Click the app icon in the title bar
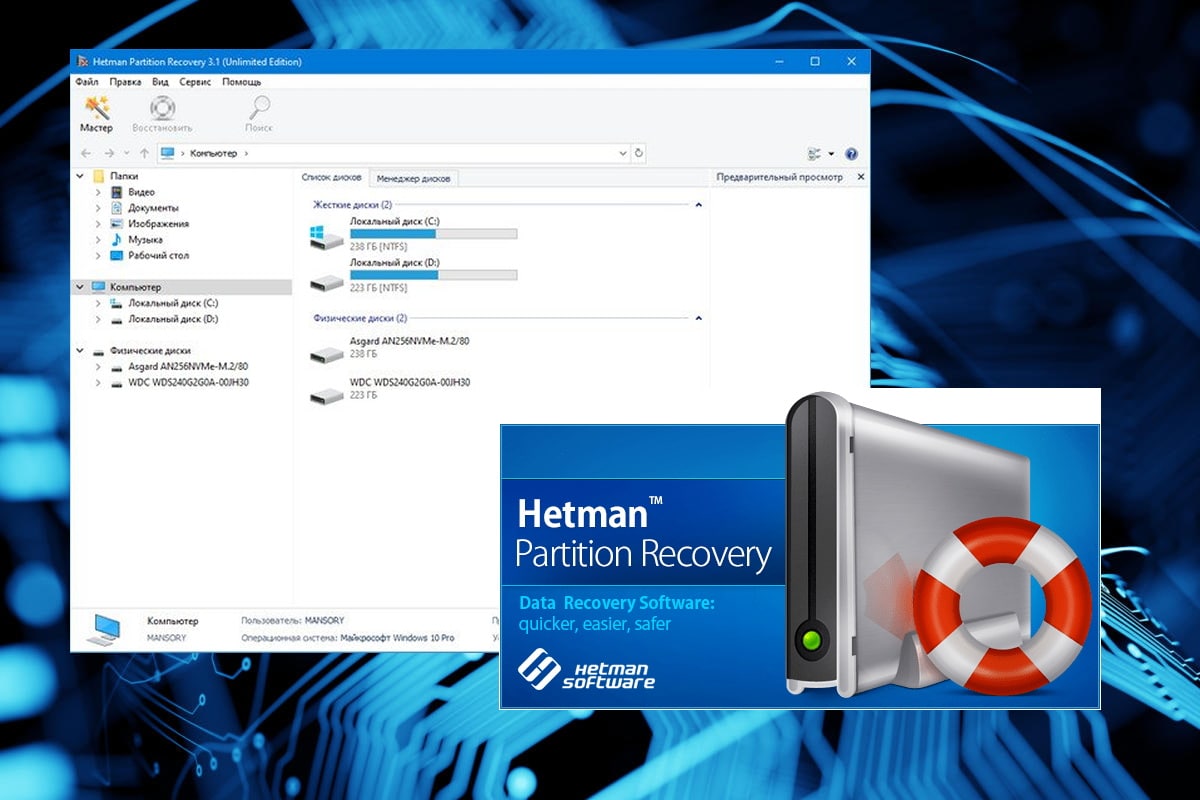 tap(83, 62)
